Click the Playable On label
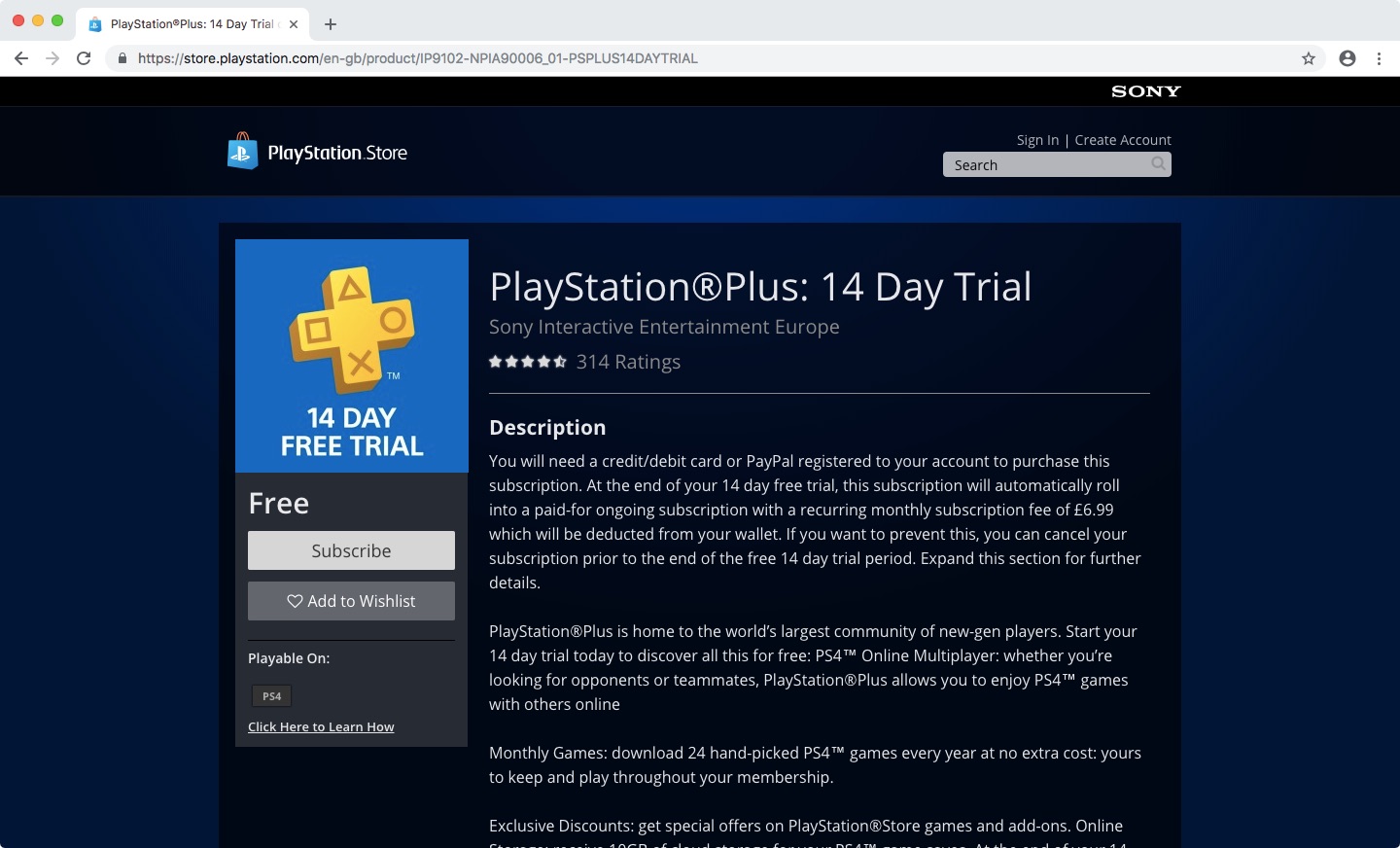Screen dimensions: 1400x848 coord(289,658)
